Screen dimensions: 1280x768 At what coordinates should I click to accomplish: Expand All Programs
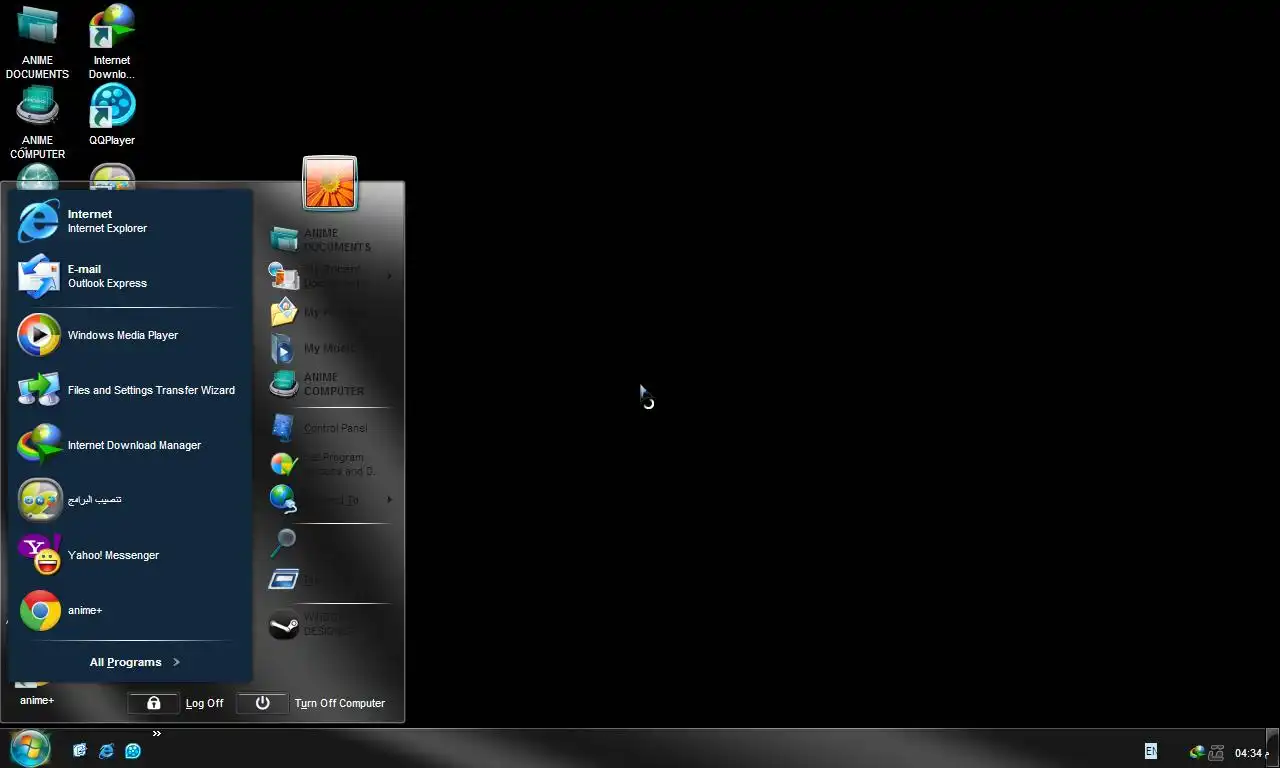tap(134, 662)
